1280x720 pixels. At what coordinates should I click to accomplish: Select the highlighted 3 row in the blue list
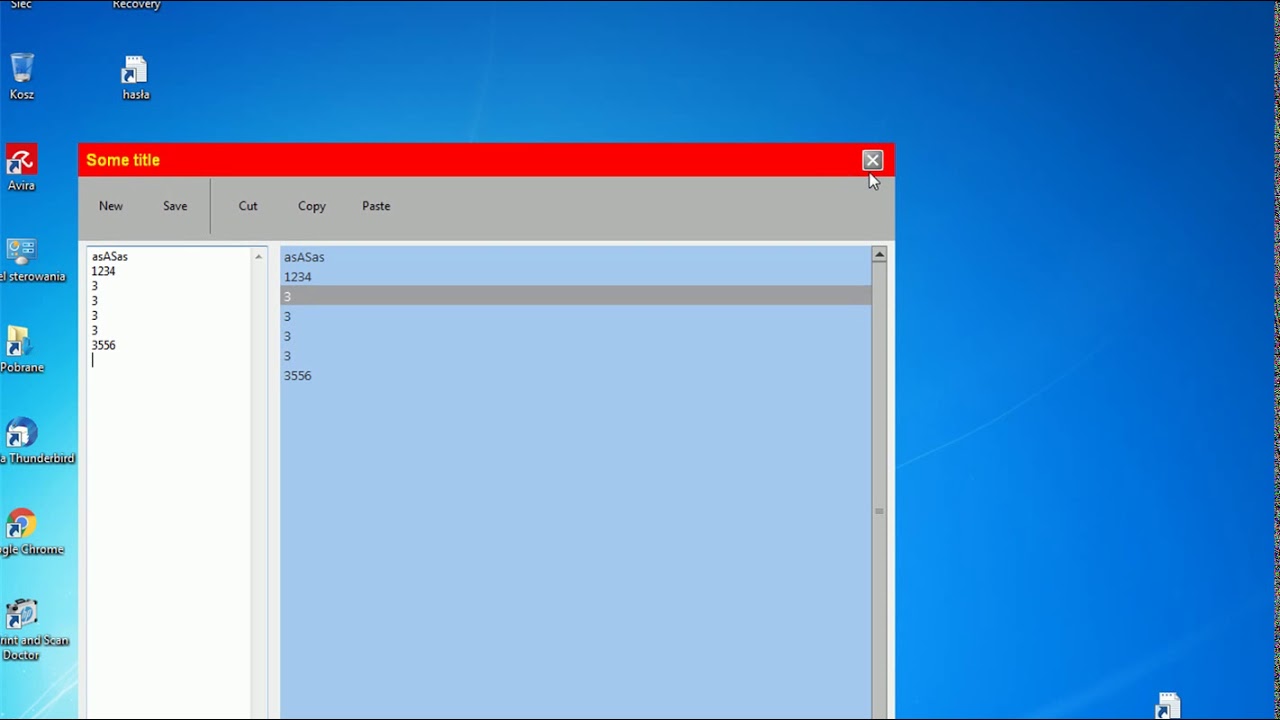575,296
